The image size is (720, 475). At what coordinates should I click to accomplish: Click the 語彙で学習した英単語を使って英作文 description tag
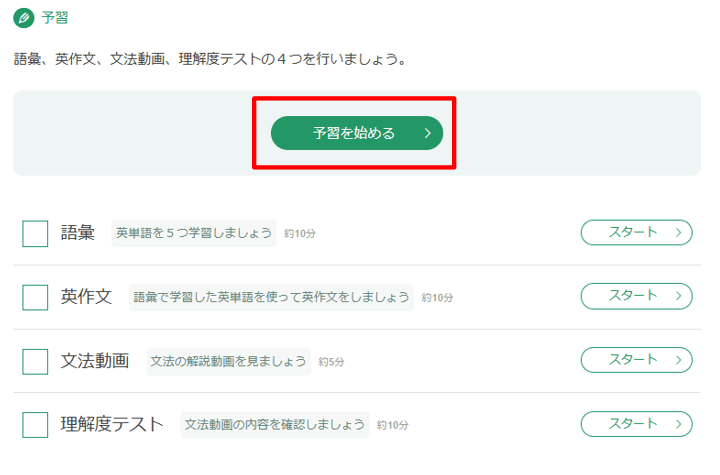tap(271, 297)
